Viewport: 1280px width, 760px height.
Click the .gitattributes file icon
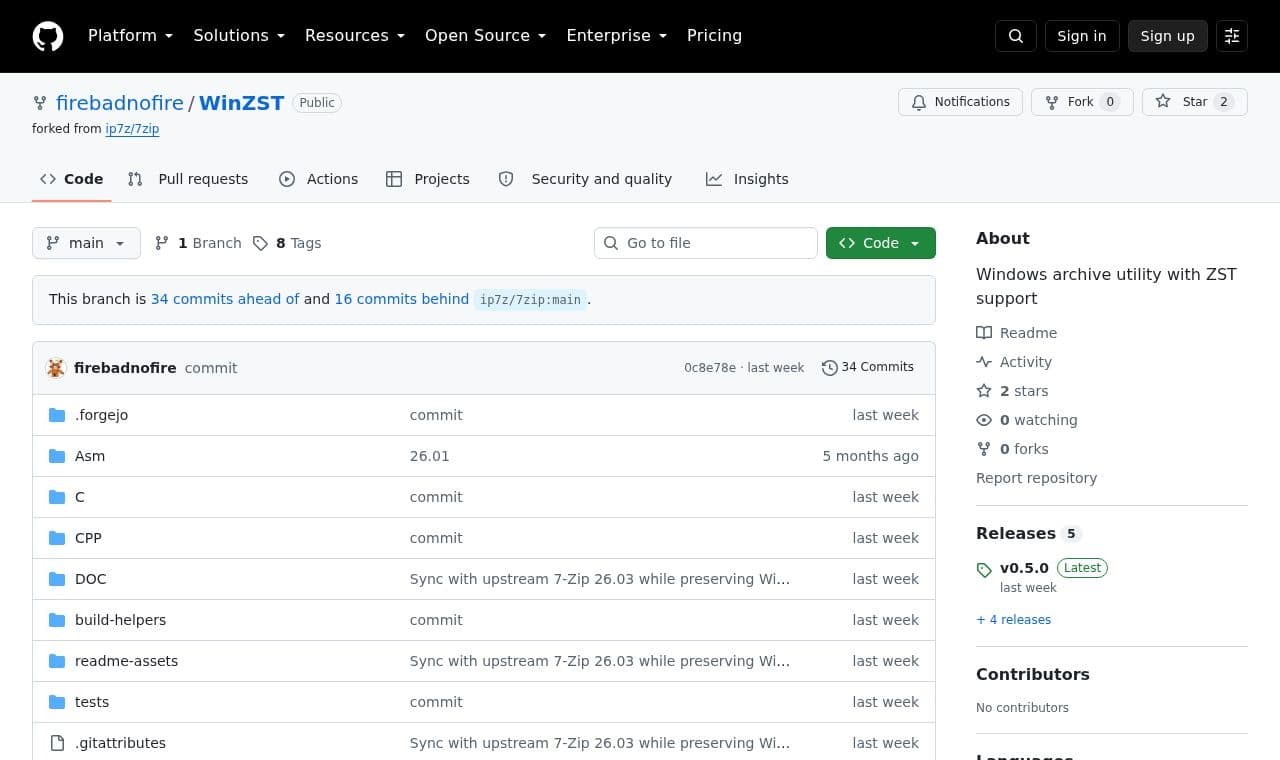click(x=57, y=743)
